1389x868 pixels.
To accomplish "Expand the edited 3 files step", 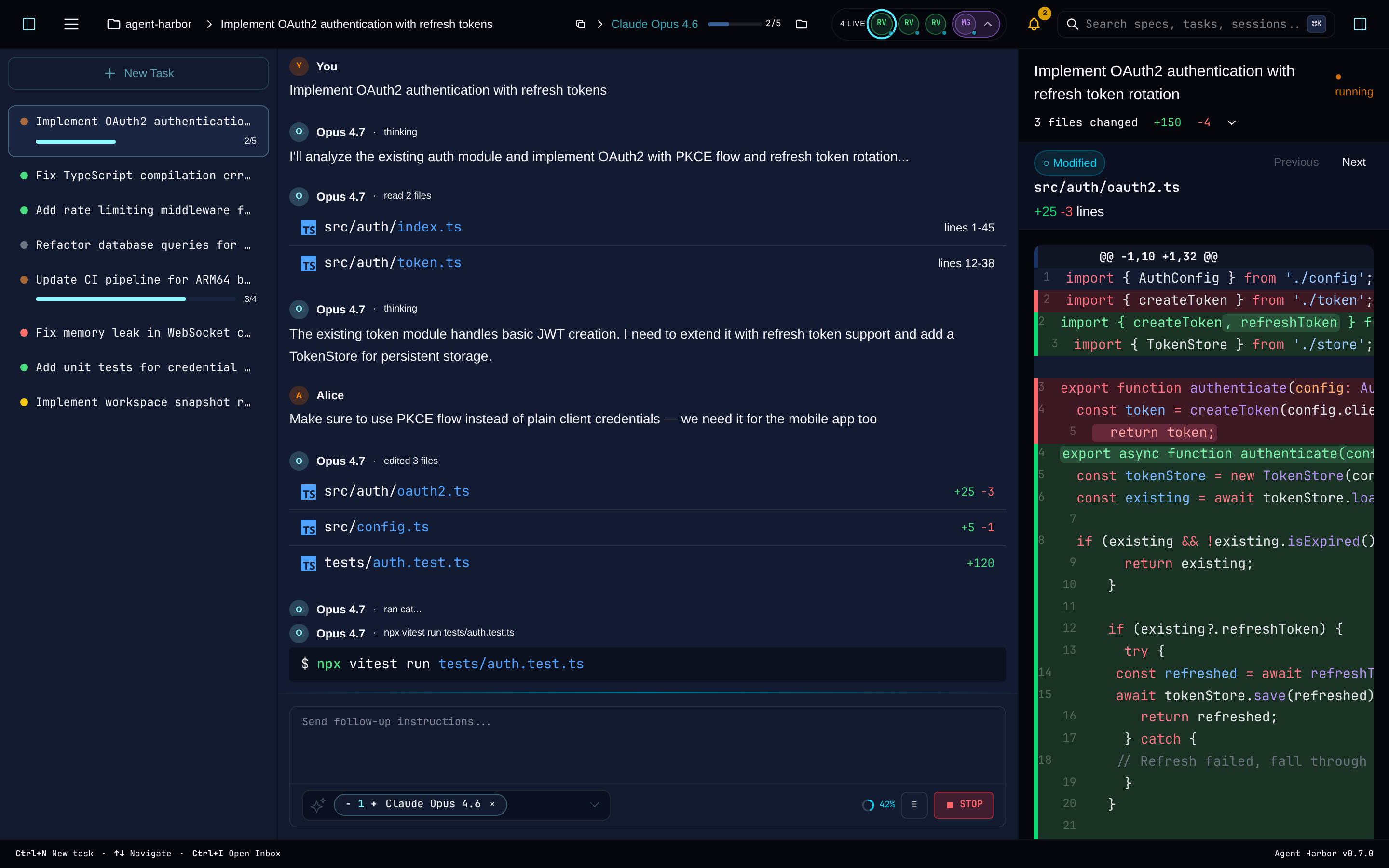I will pos(410,461).
